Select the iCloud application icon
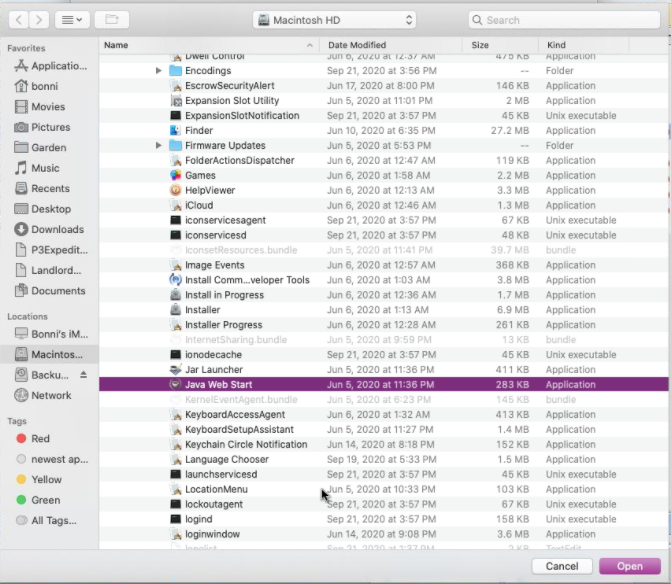Image resolution: width=671 pixels, height=584 pixels. click(176, 205)
